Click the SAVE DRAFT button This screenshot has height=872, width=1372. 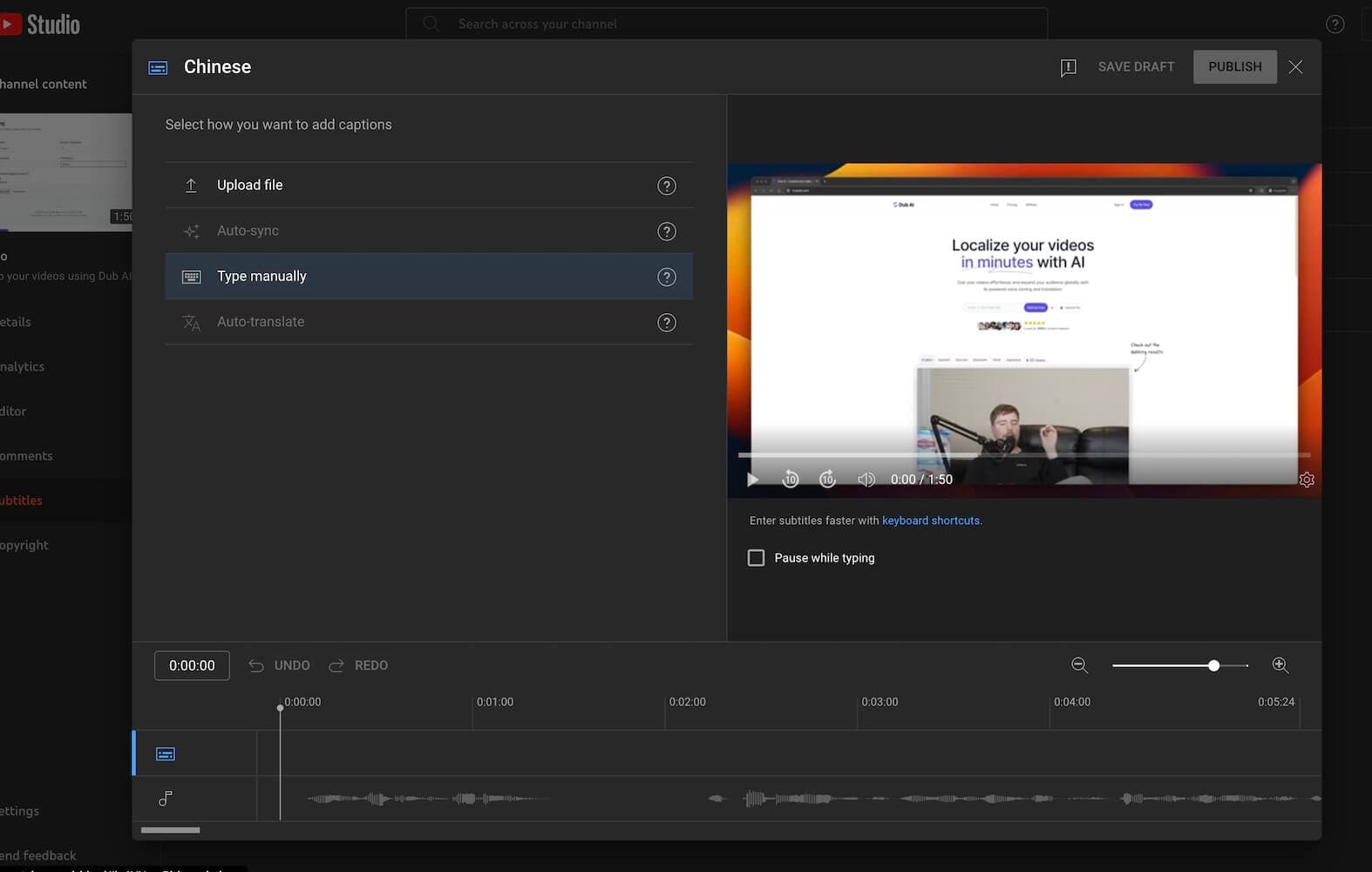1136,66
